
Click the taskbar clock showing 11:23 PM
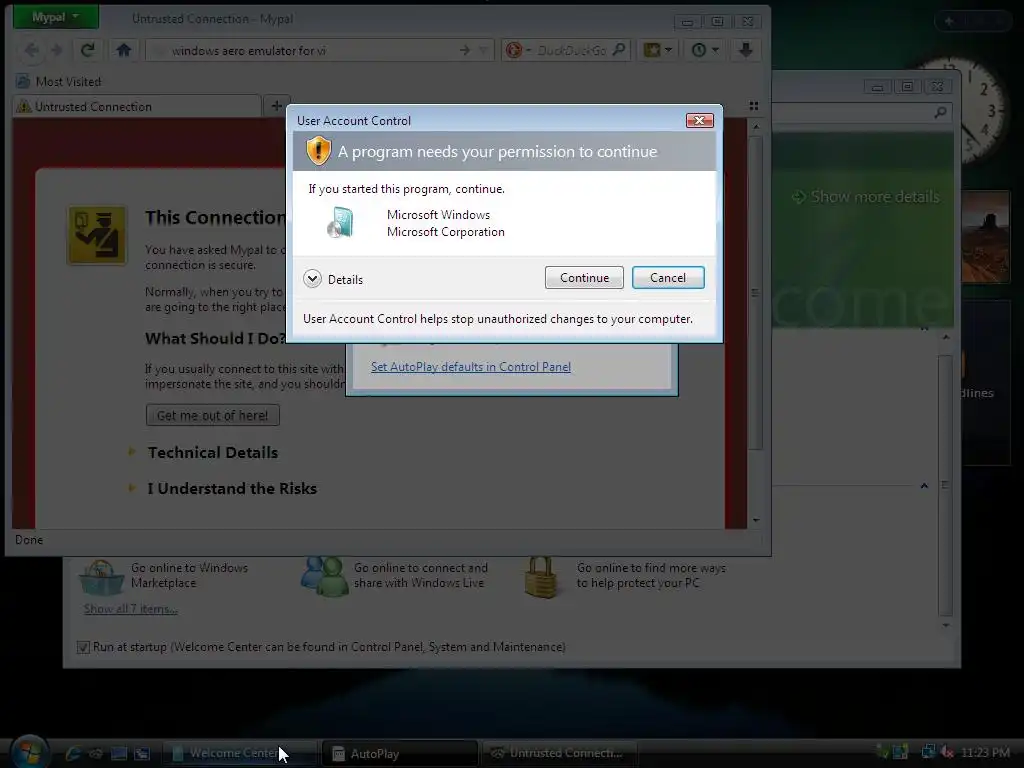click(x=985, y=752)
